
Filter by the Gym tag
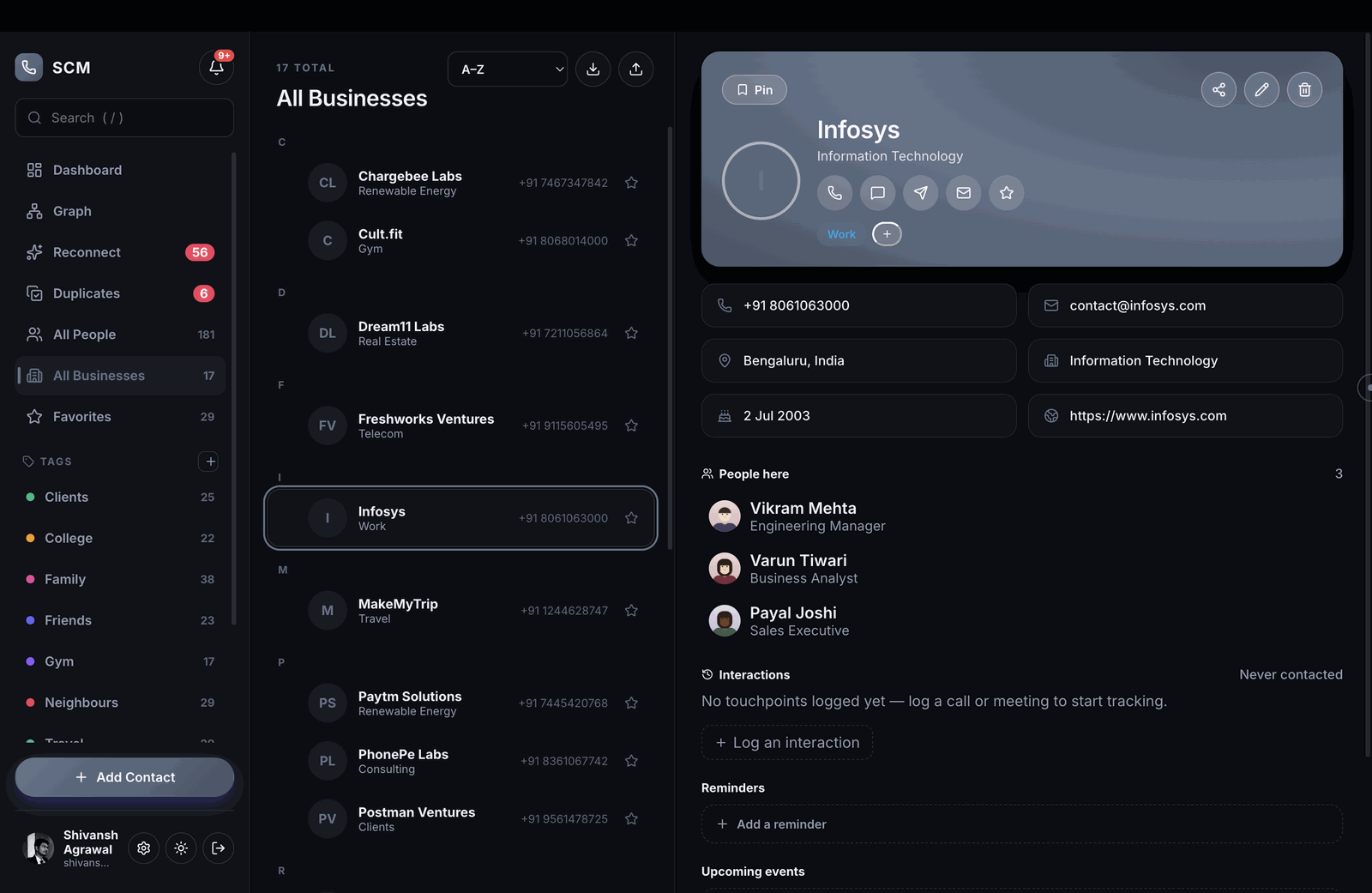click(120, 662)
